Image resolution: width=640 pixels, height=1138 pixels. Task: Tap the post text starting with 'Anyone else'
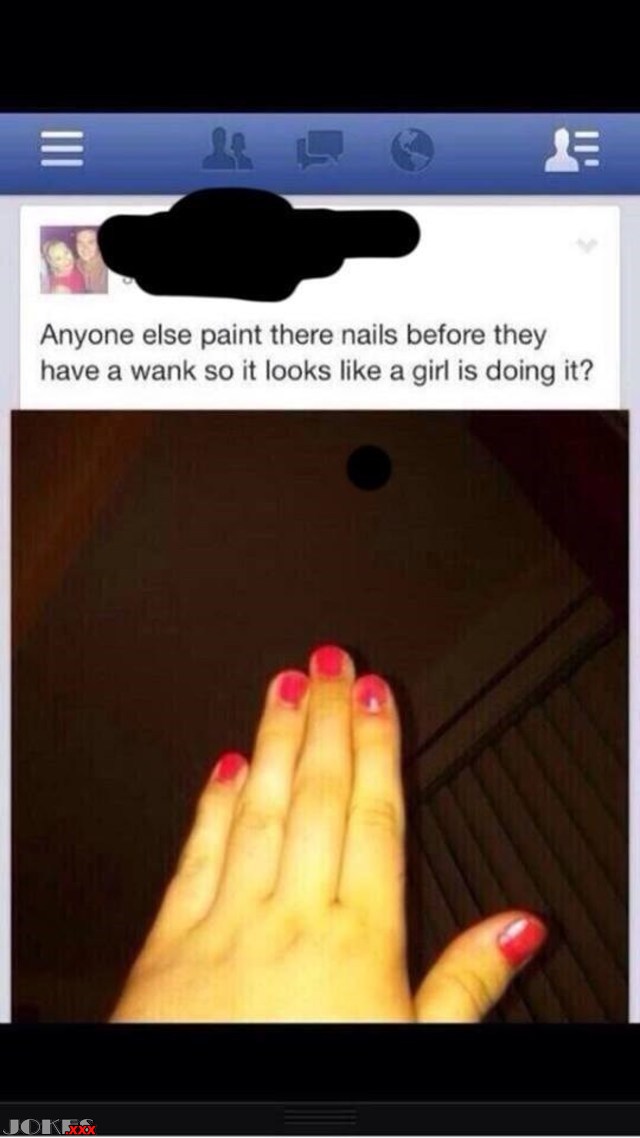tap(316, 353)
